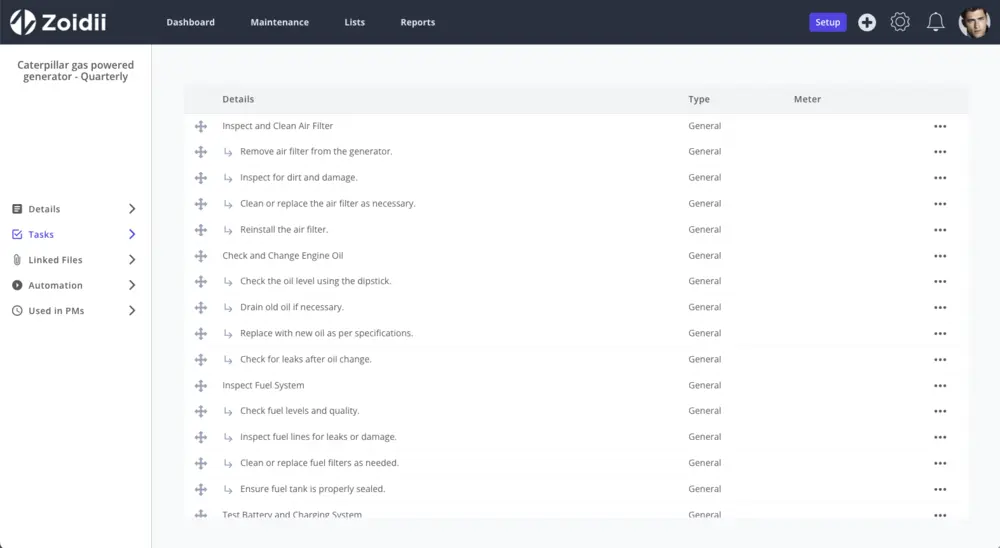The image size is (1000, 548).
Task: Click the Used in PMs clock icon
Action: pyautogui.click(x=17, y=311)
